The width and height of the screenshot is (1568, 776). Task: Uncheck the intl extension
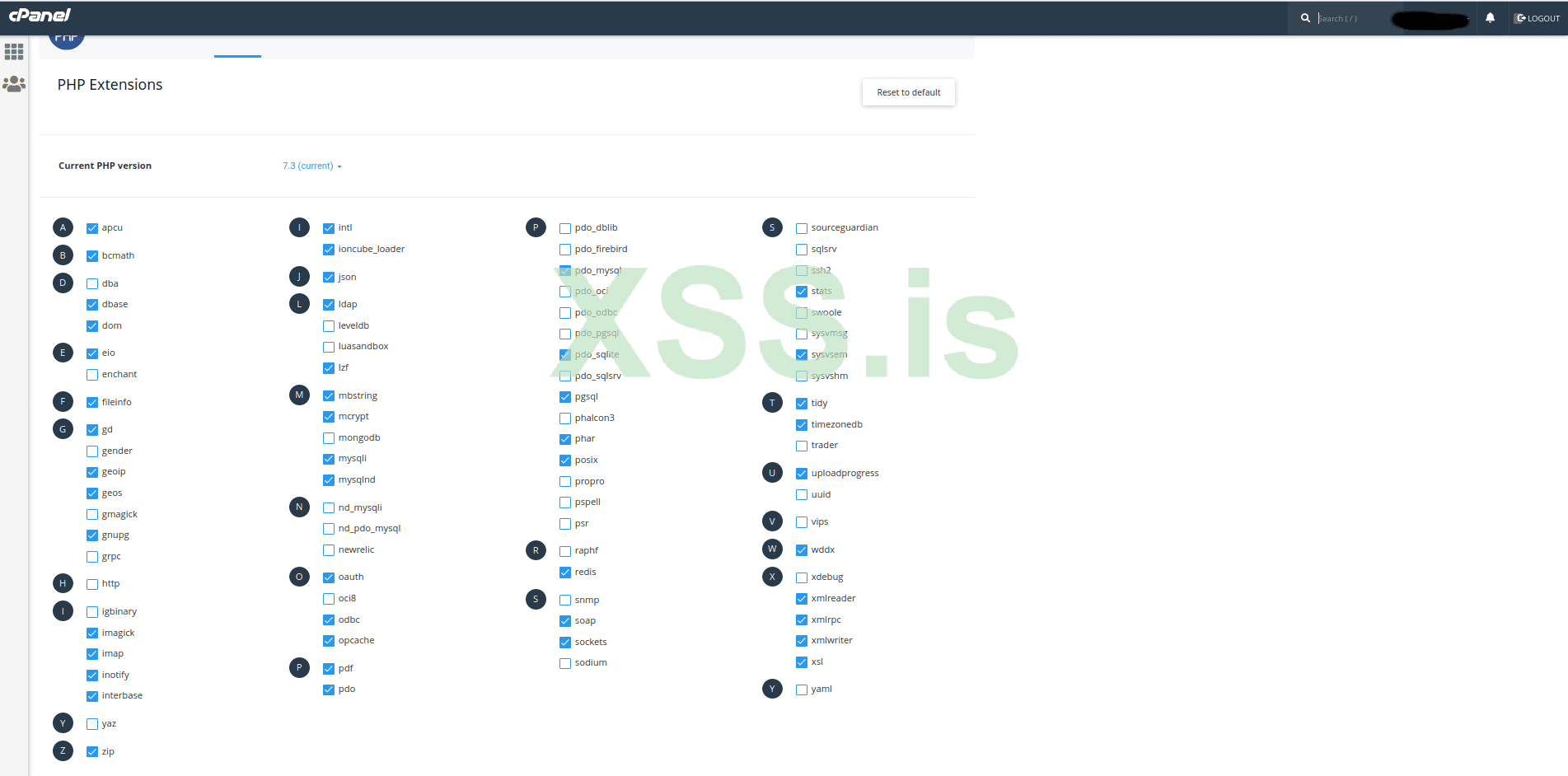(x=329, y=228)
